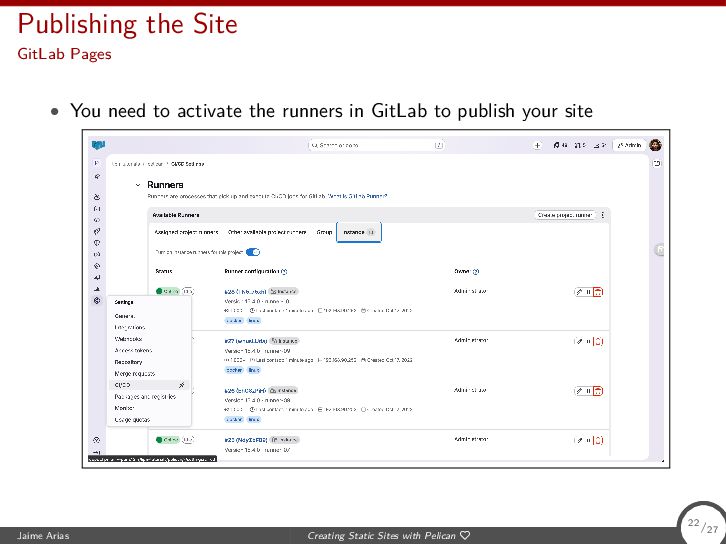The height and width of the screenshot is (544, 726).
Task: Open the three-dot menu beside Create project runner
Action: click(x=602, y=215)
